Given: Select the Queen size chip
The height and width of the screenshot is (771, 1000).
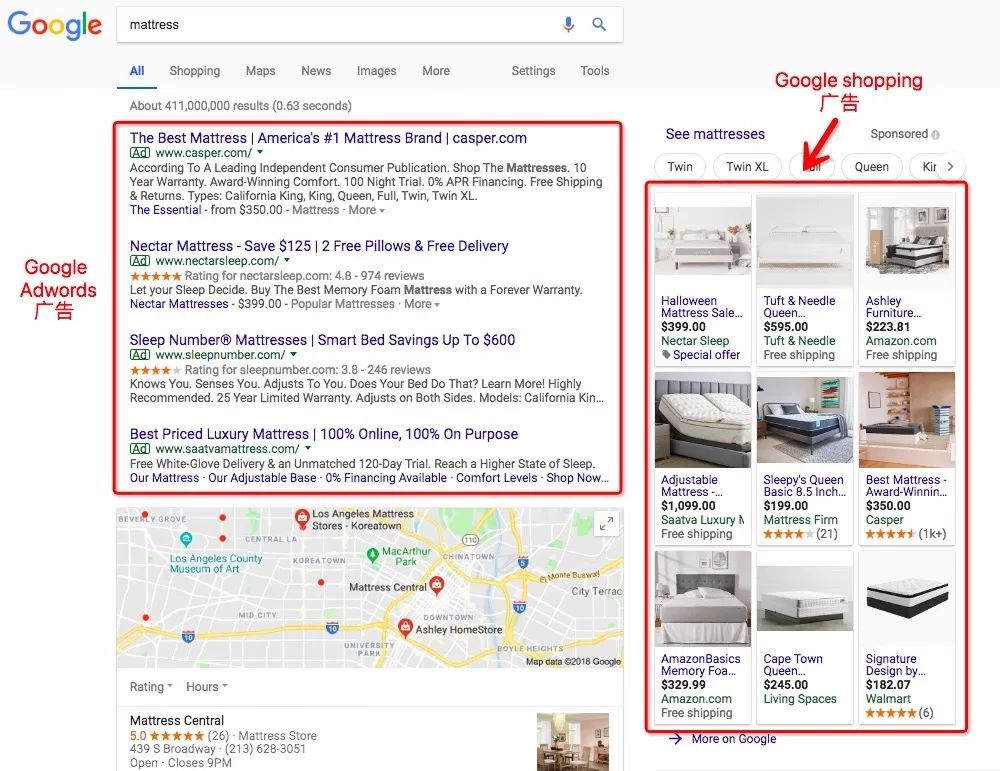Looking at the screenshot, I should click(871, 167).
